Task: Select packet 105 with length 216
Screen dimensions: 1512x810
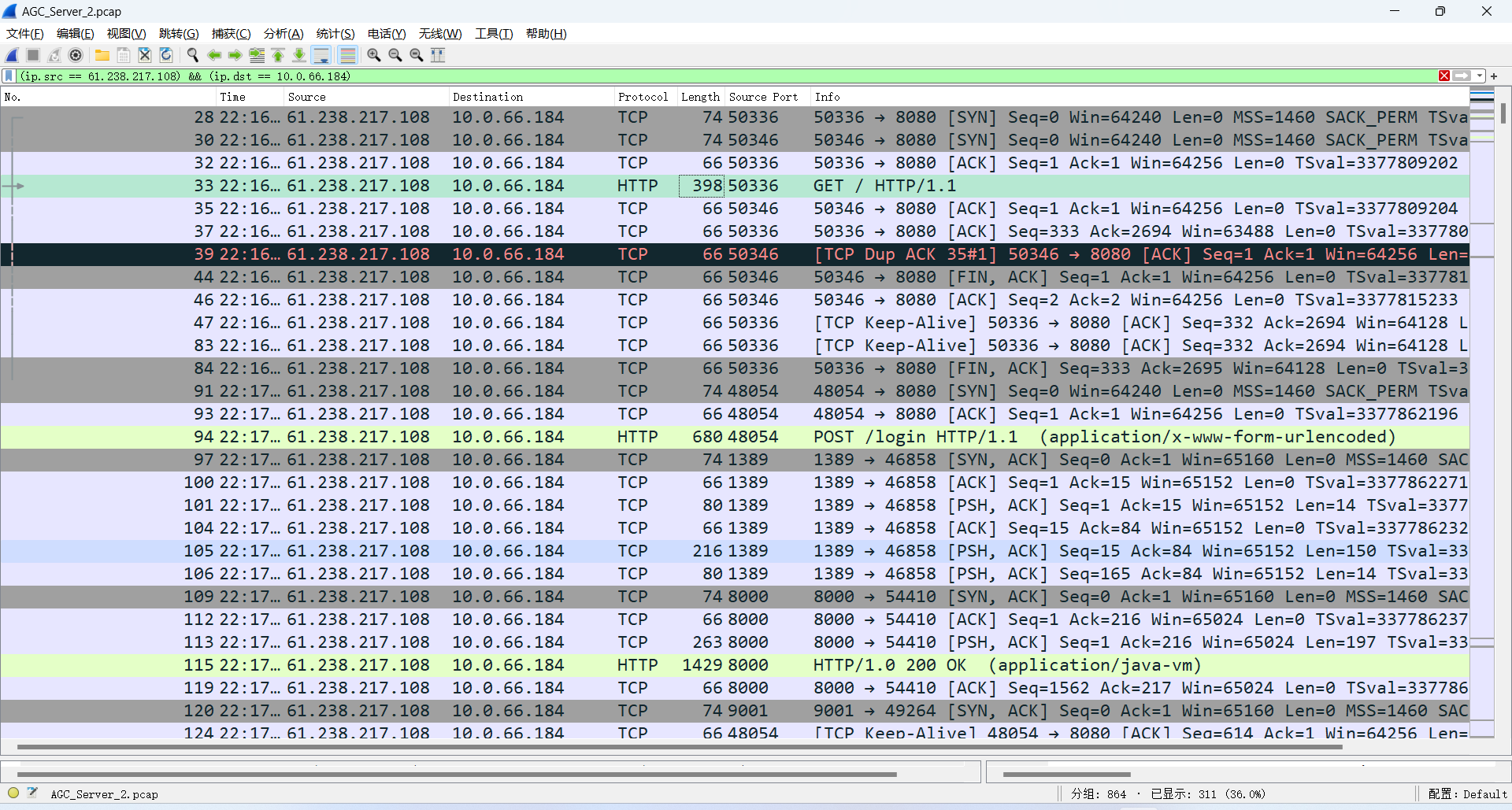Action: click(735, 551)
